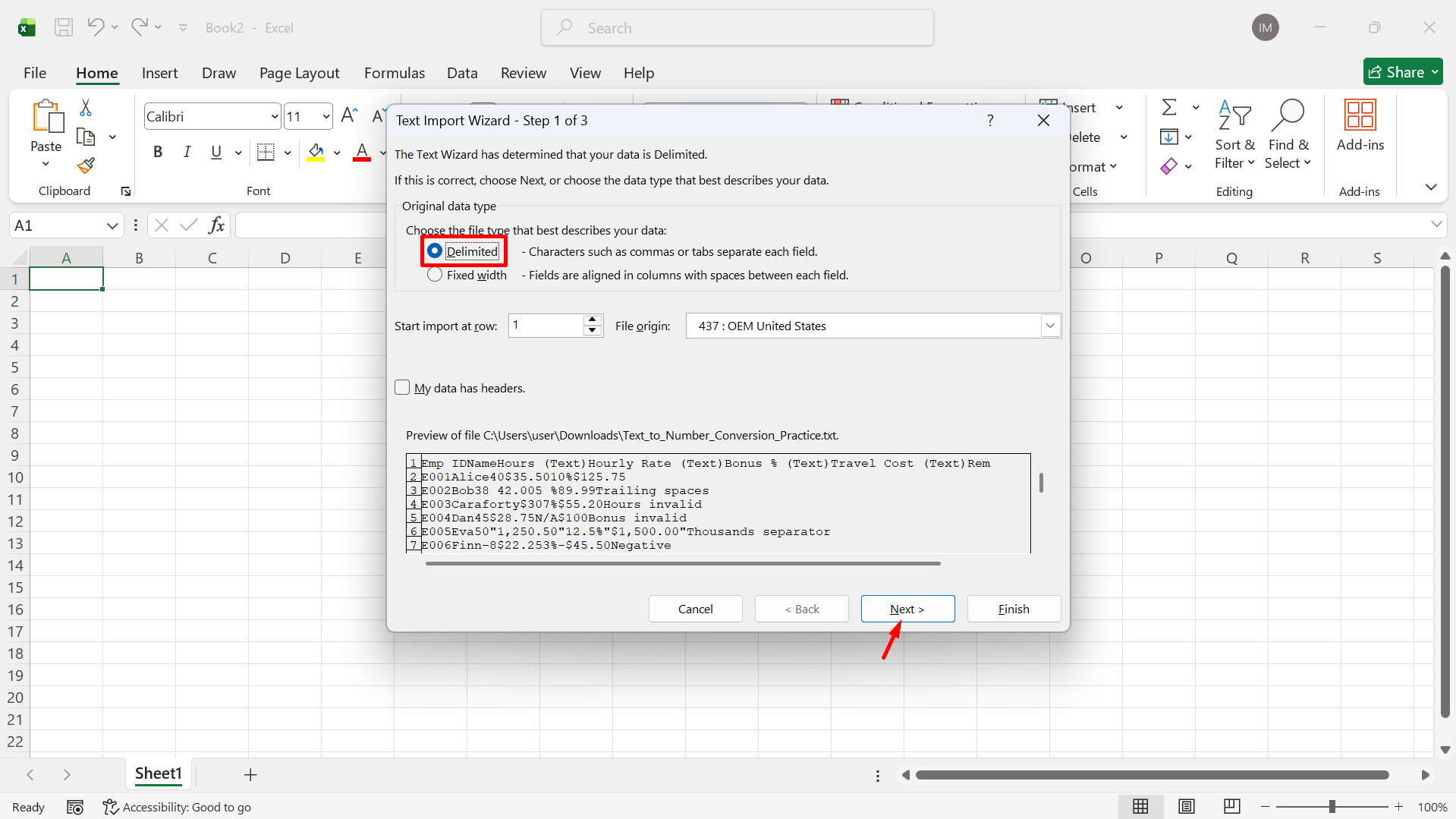Image resolution: width=1456 pixels, height=819 pixels.
Task: Select the Delimited radio button
Action: (x=435, y=251)
